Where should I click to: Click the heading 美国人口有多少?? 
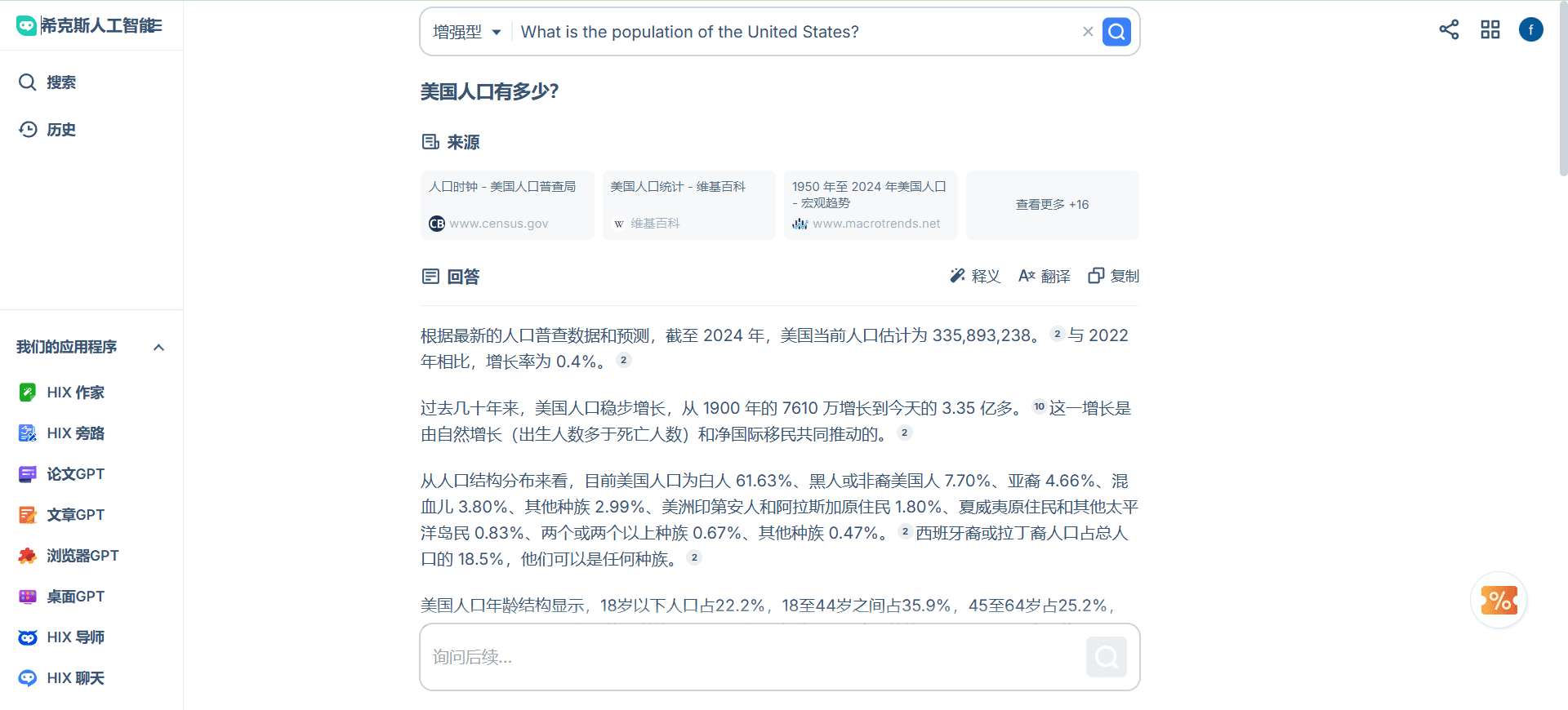(x=489, y=91)
